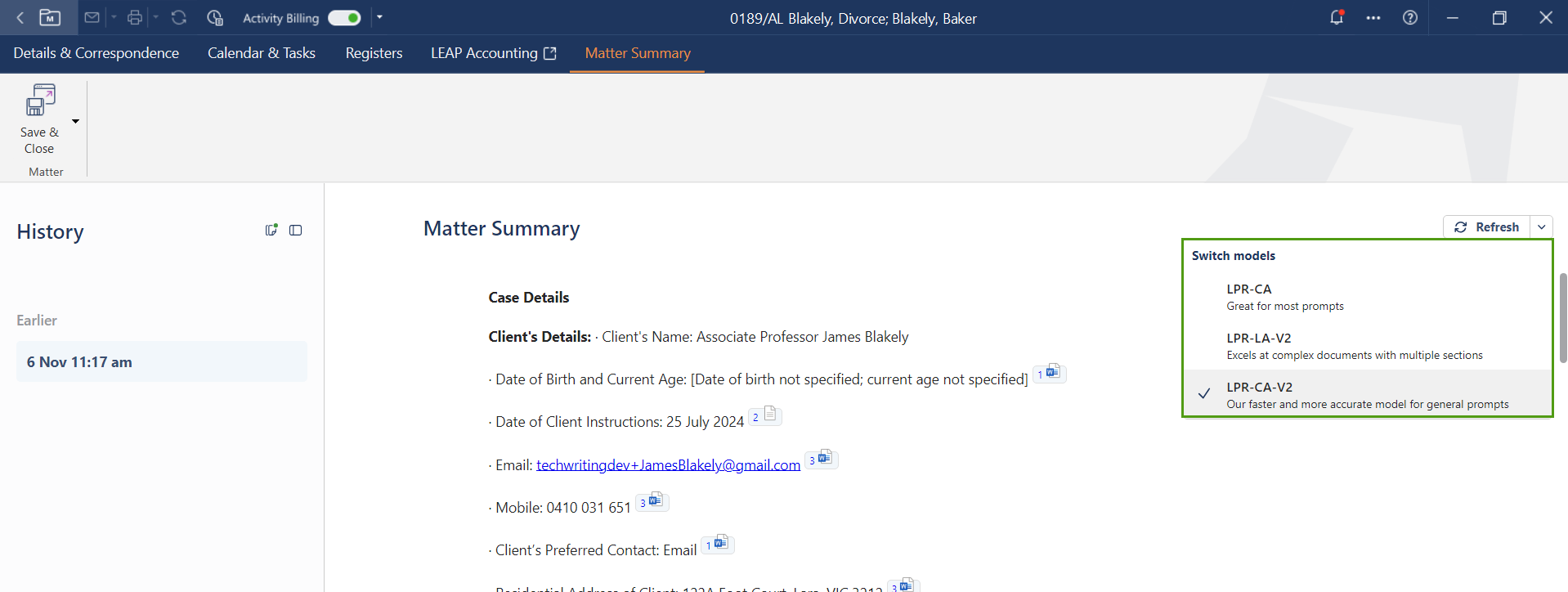Open the techwritingdev email address link

(668, 465)
